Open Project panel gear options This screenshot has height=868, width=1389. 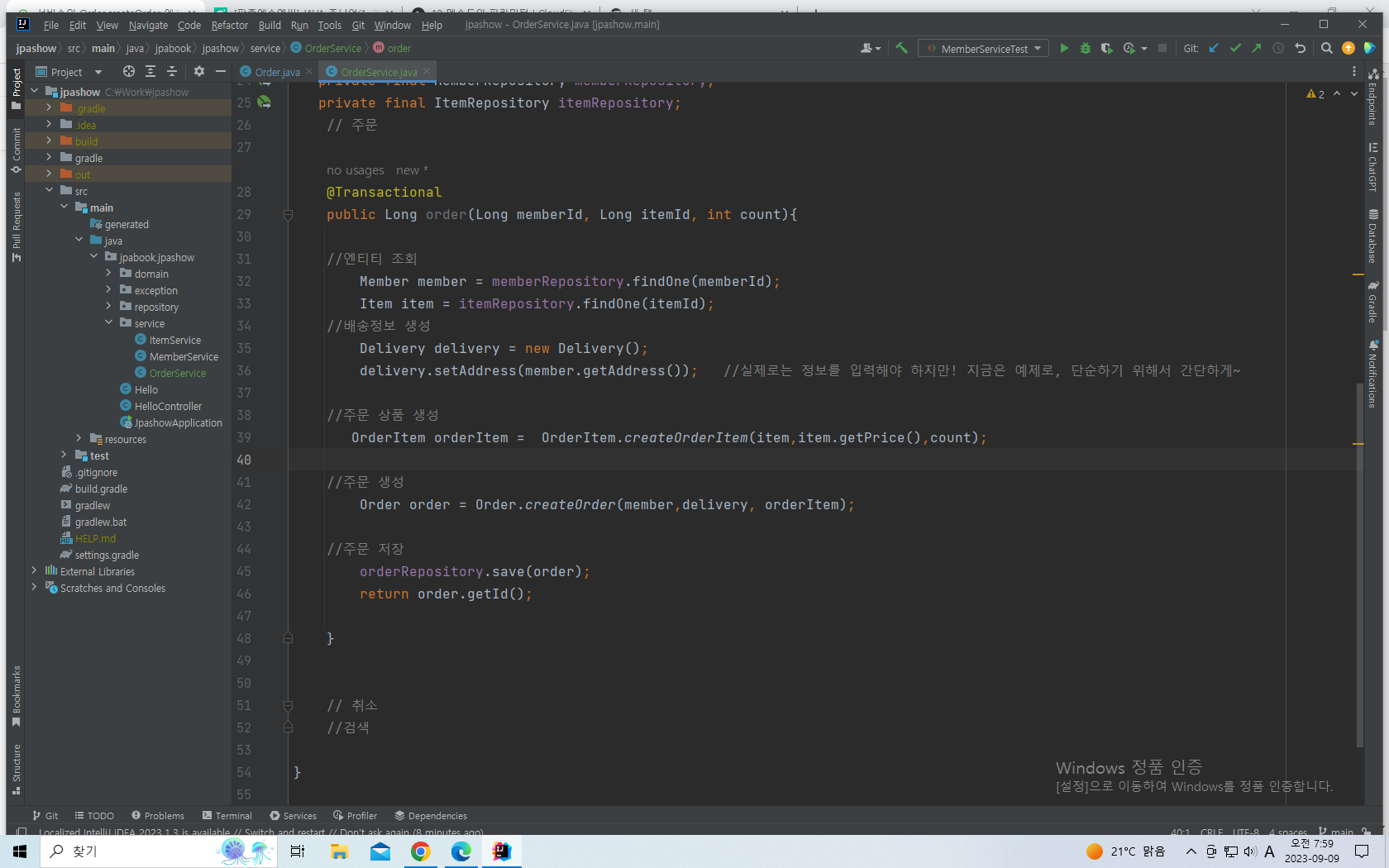tap(199, 72)
